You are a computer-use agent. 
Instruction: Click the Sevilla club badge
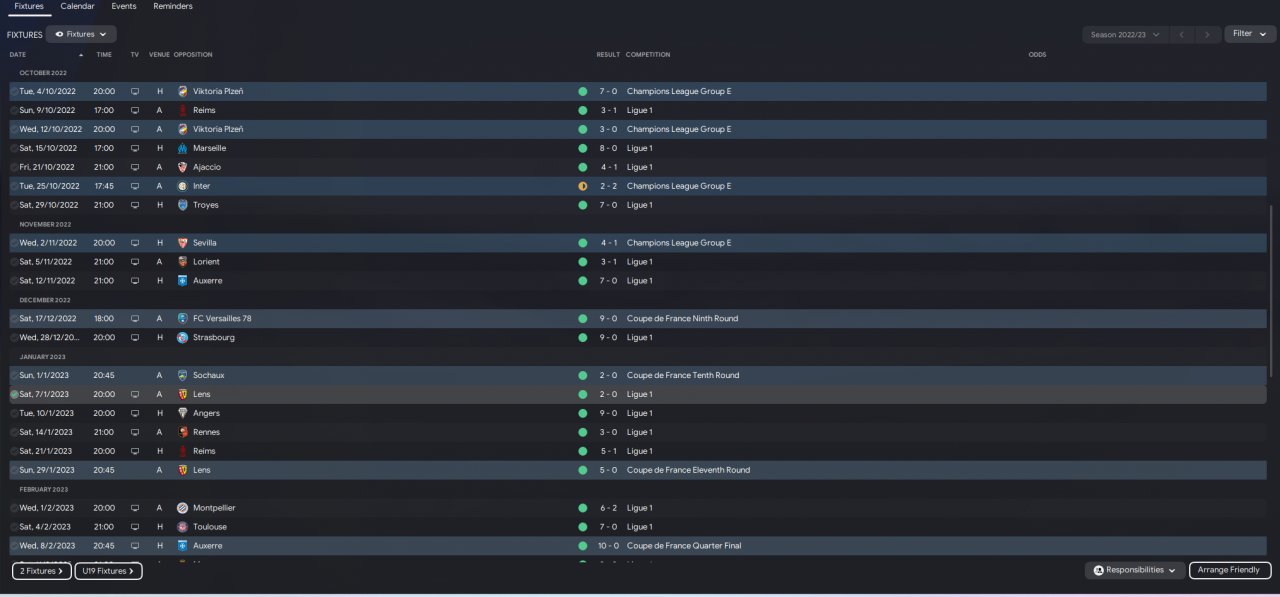click(182, 243)
